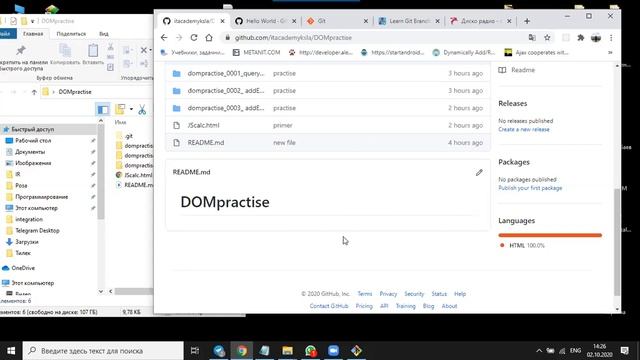Go back in Chrome browser
The height and width of the screenshot is (360, 640).
click(164, 38)
